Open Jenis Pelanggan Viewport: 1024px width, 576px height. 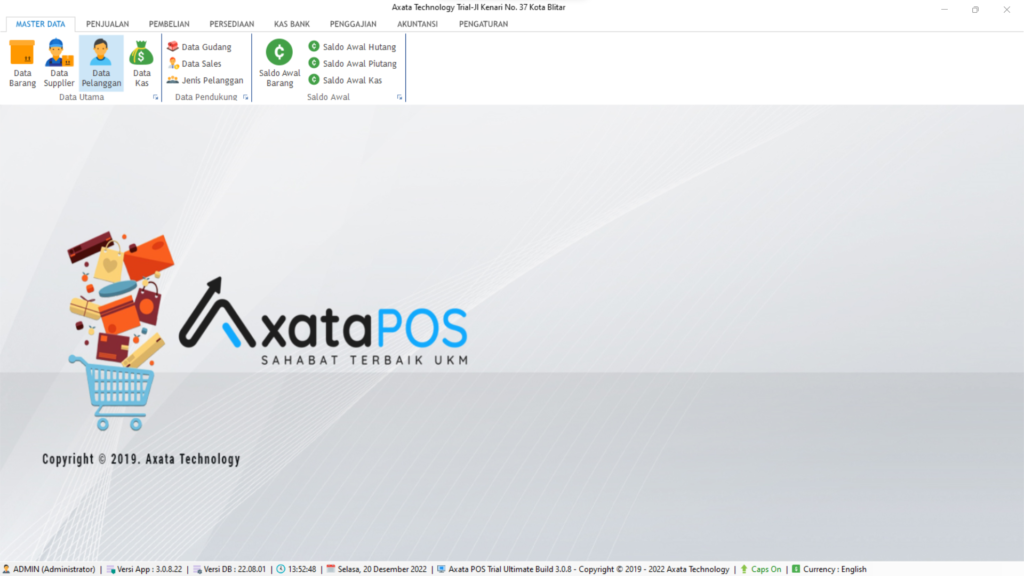click(205, 80)
